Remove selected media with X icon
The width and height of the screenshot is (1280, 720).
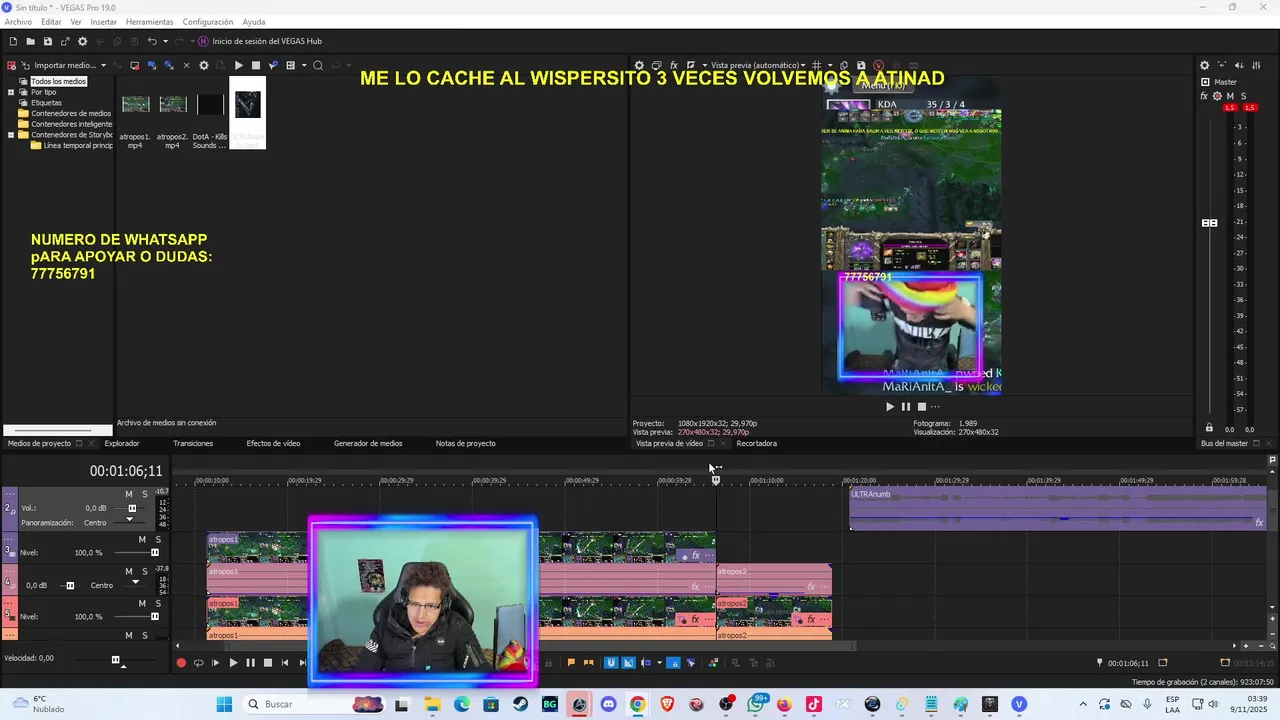tap(186, 65)
